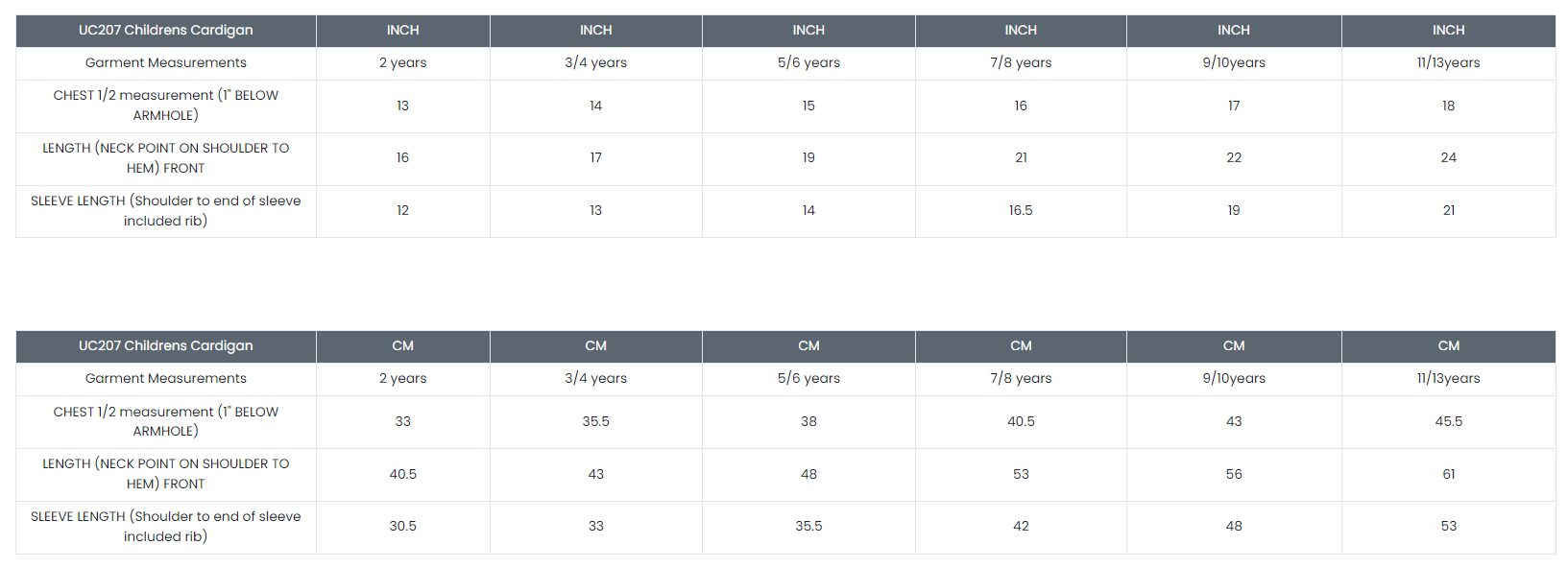Viewport: 1568px width, 568px height.
Task: Select chest value 18 for 11/13 years
Action: 1448,106
